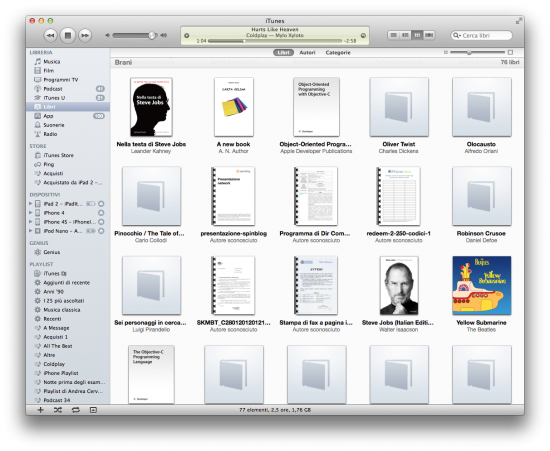Eject the iPhone 4S device
Viewport: 550px width, 451px height.
pos(101,222)
